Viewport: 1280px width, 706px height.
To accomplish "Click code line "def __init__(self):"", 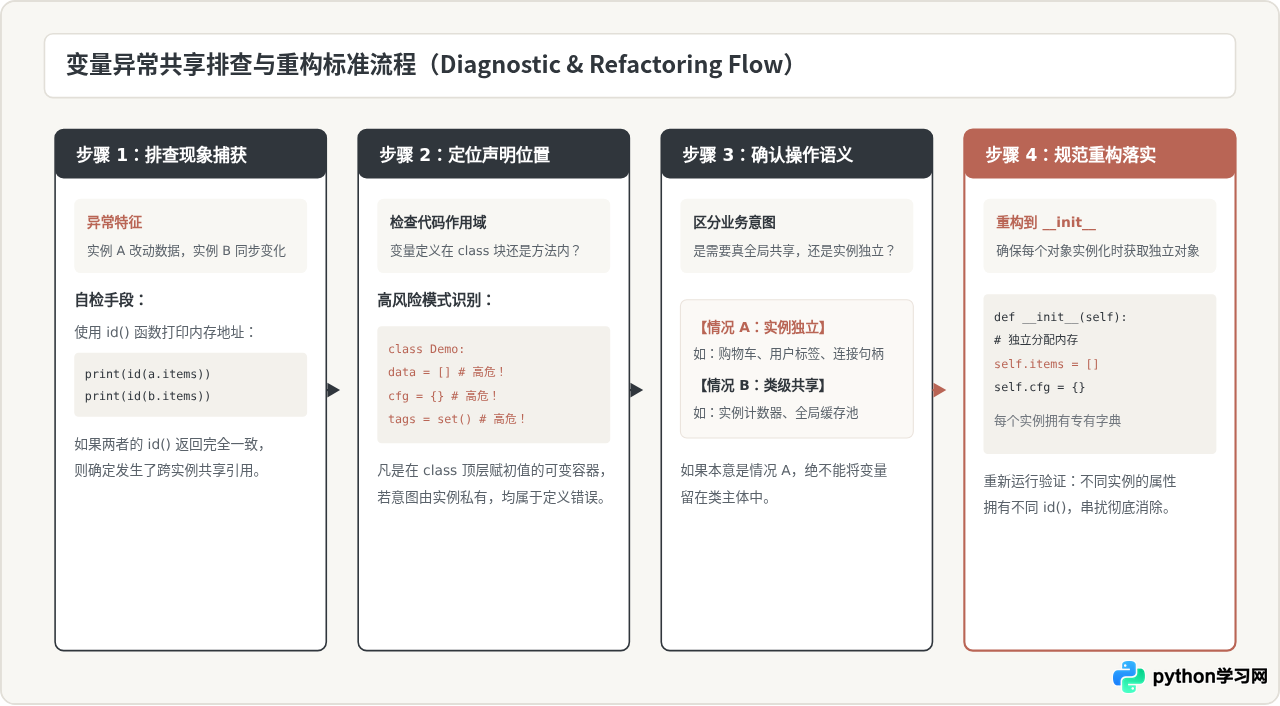I will (1060, 317).
